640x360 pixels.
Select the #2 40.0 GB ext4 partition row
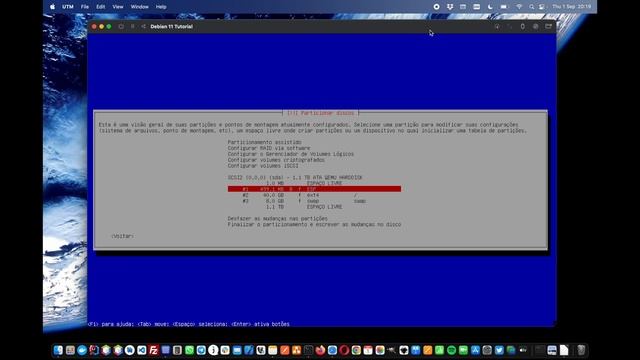pos(300,195)
